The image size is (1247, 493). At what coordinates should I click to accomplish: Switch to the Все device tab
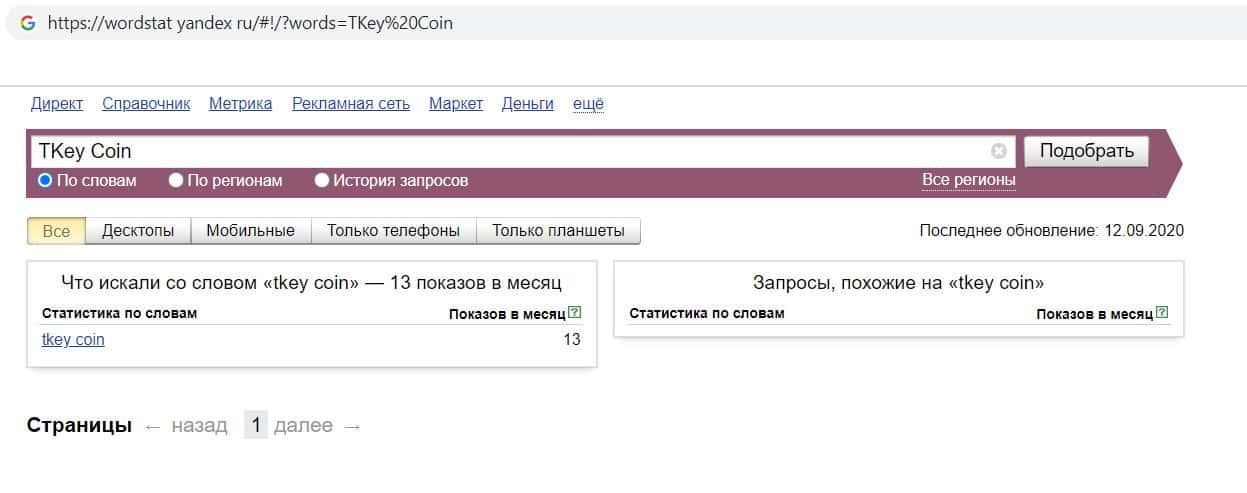pos(57,231)
